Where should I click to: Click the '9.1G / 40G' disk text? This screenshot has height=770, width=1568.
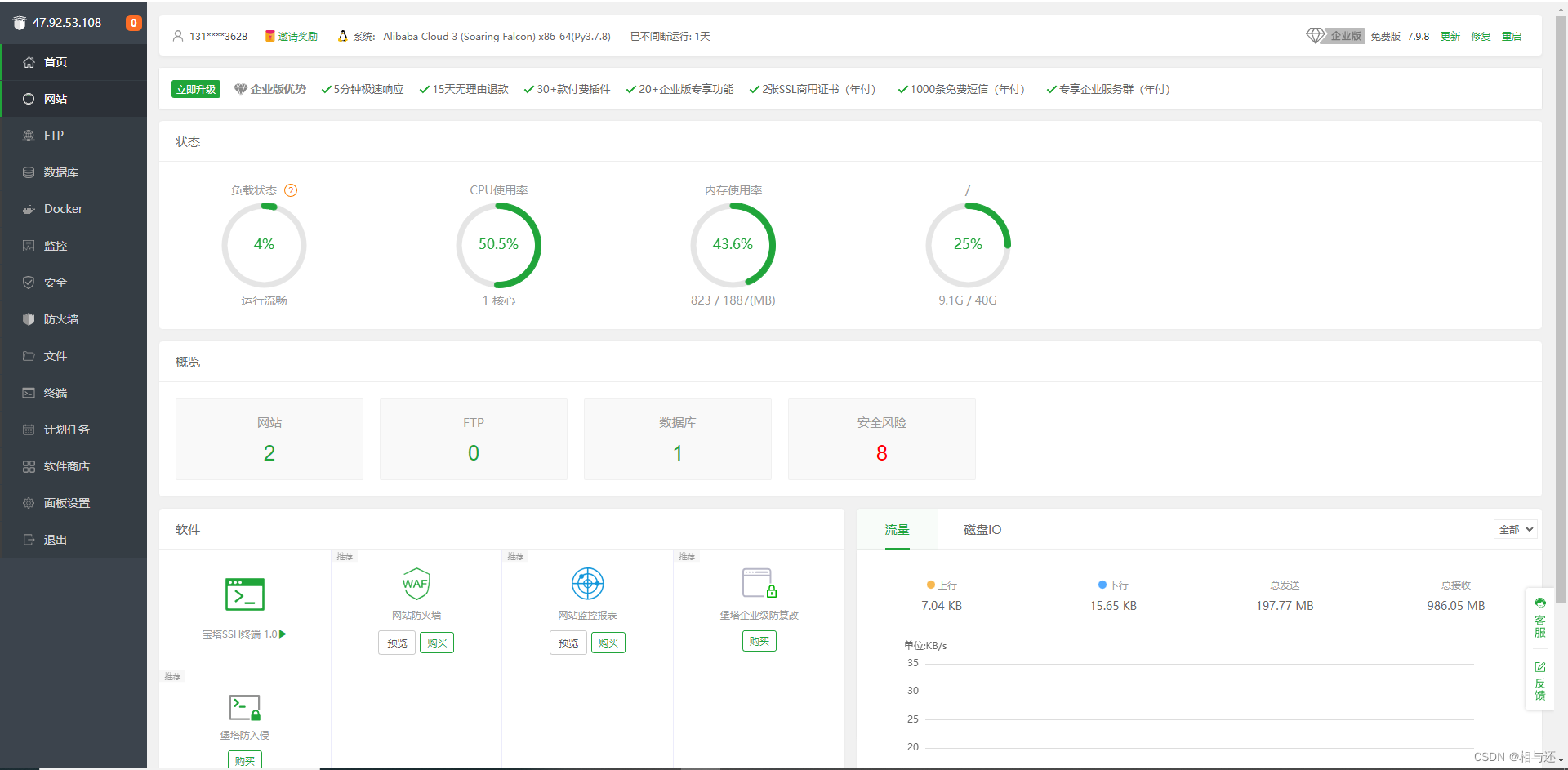(x=968, y=300)
